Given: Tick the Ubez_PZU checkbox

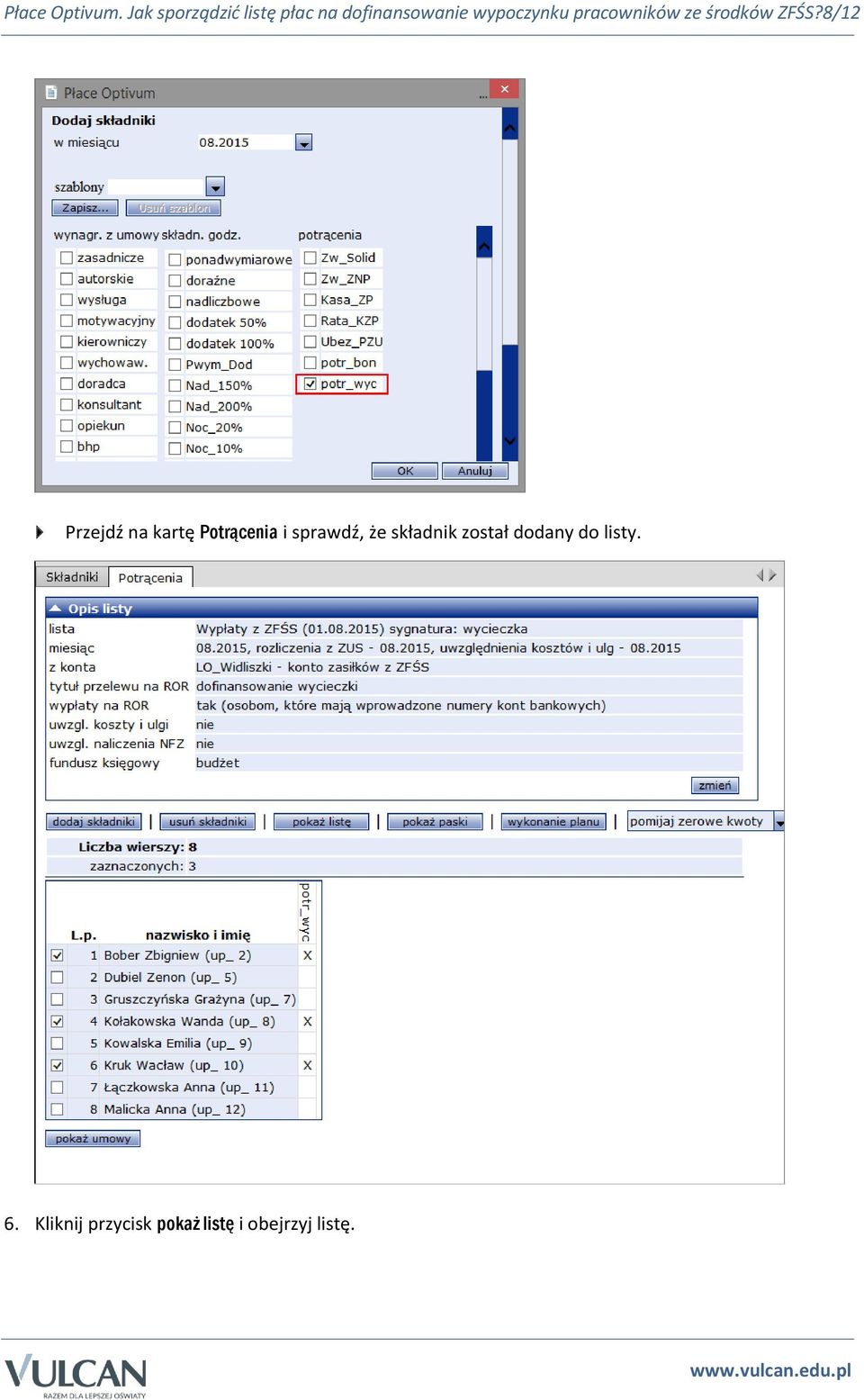Looking at the screenshot, I should pyautogui.click(x=310, y=342).
